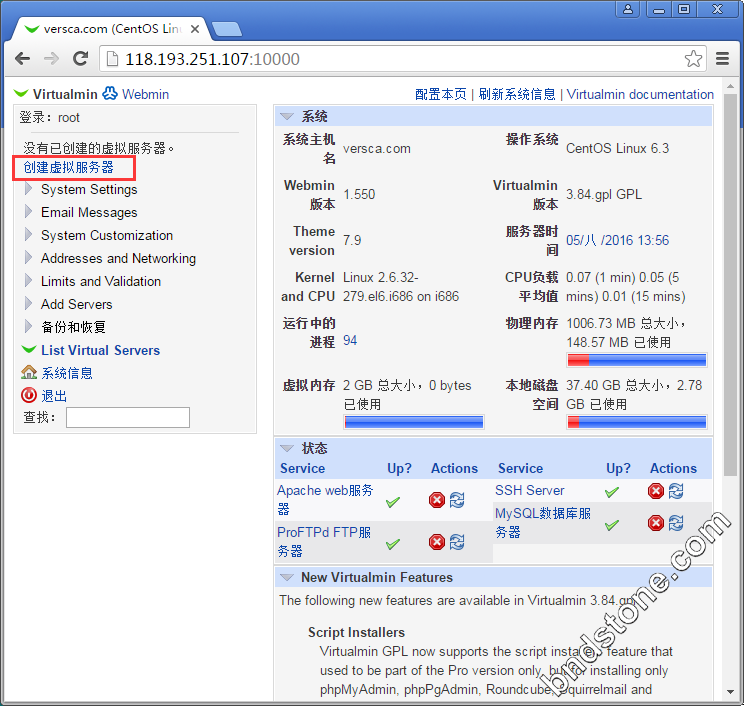This screenshot has height=706, width=744.
Task: Click the local disk space usage bar
Action: 637,422
